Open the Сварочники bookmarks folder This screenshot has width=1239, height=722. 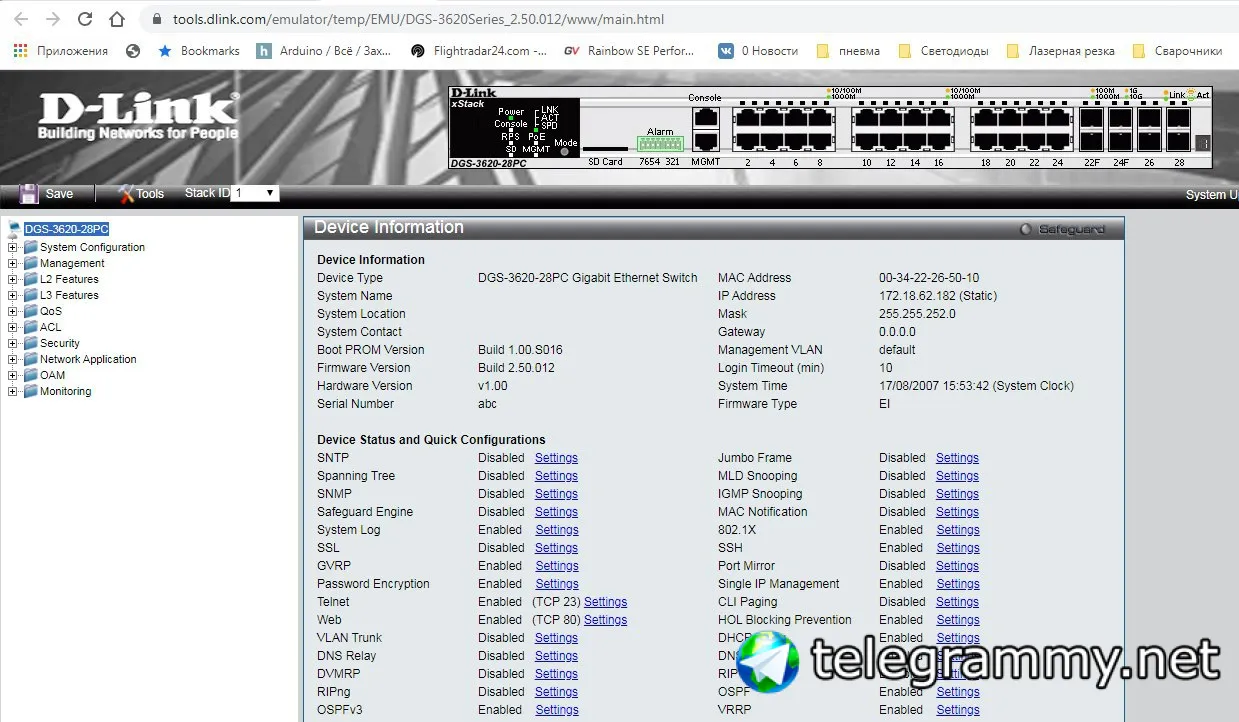(1177, 51)
